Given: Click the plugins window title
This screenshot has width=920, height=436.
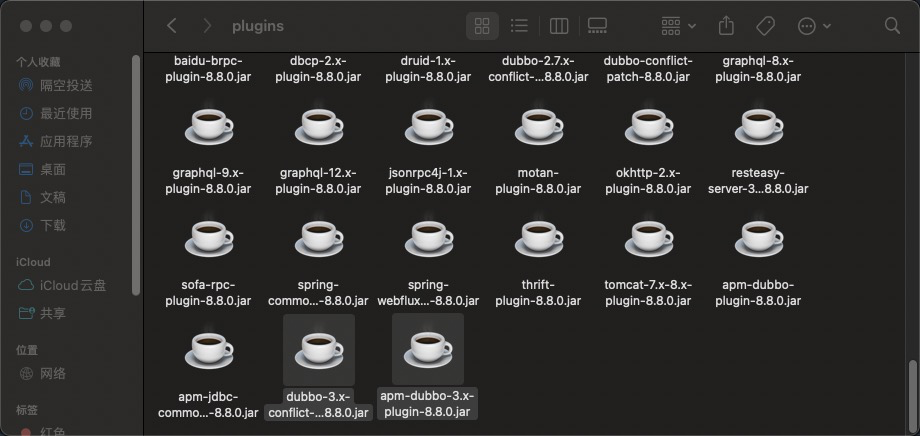Looking at the screenshot, I should 258,26.
